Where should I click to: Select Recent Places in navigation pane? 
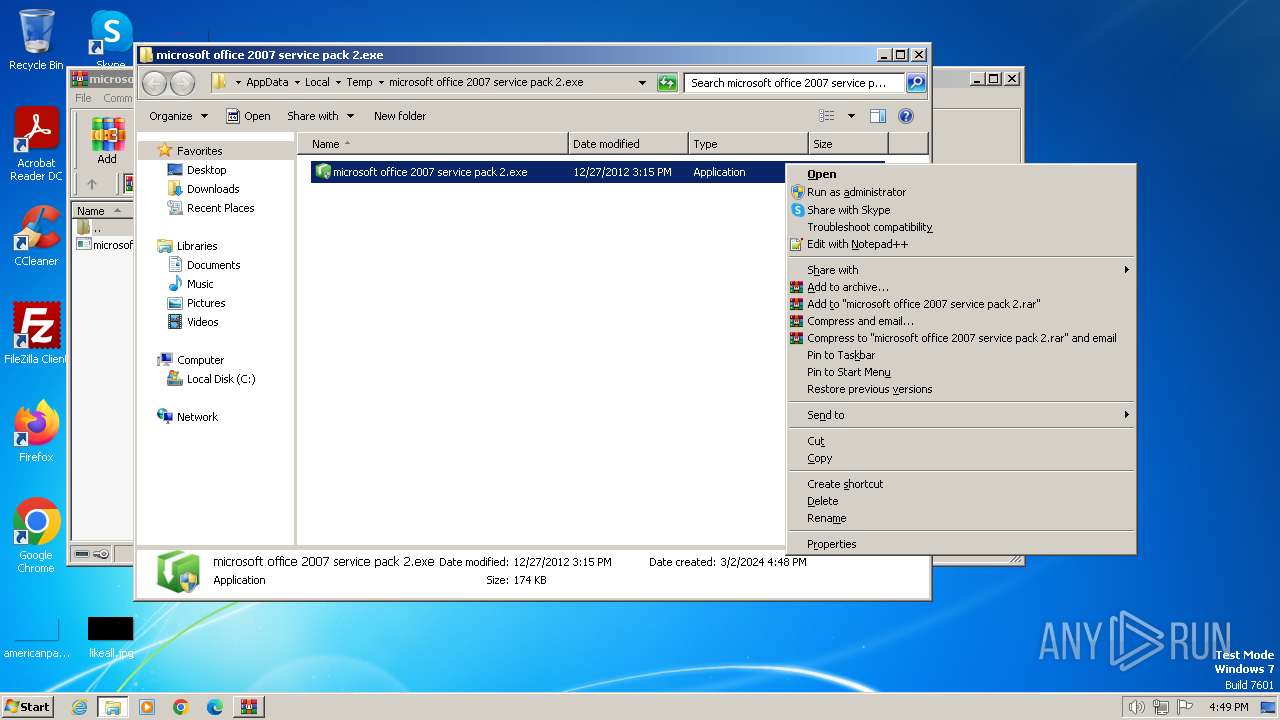click(220, 208)
